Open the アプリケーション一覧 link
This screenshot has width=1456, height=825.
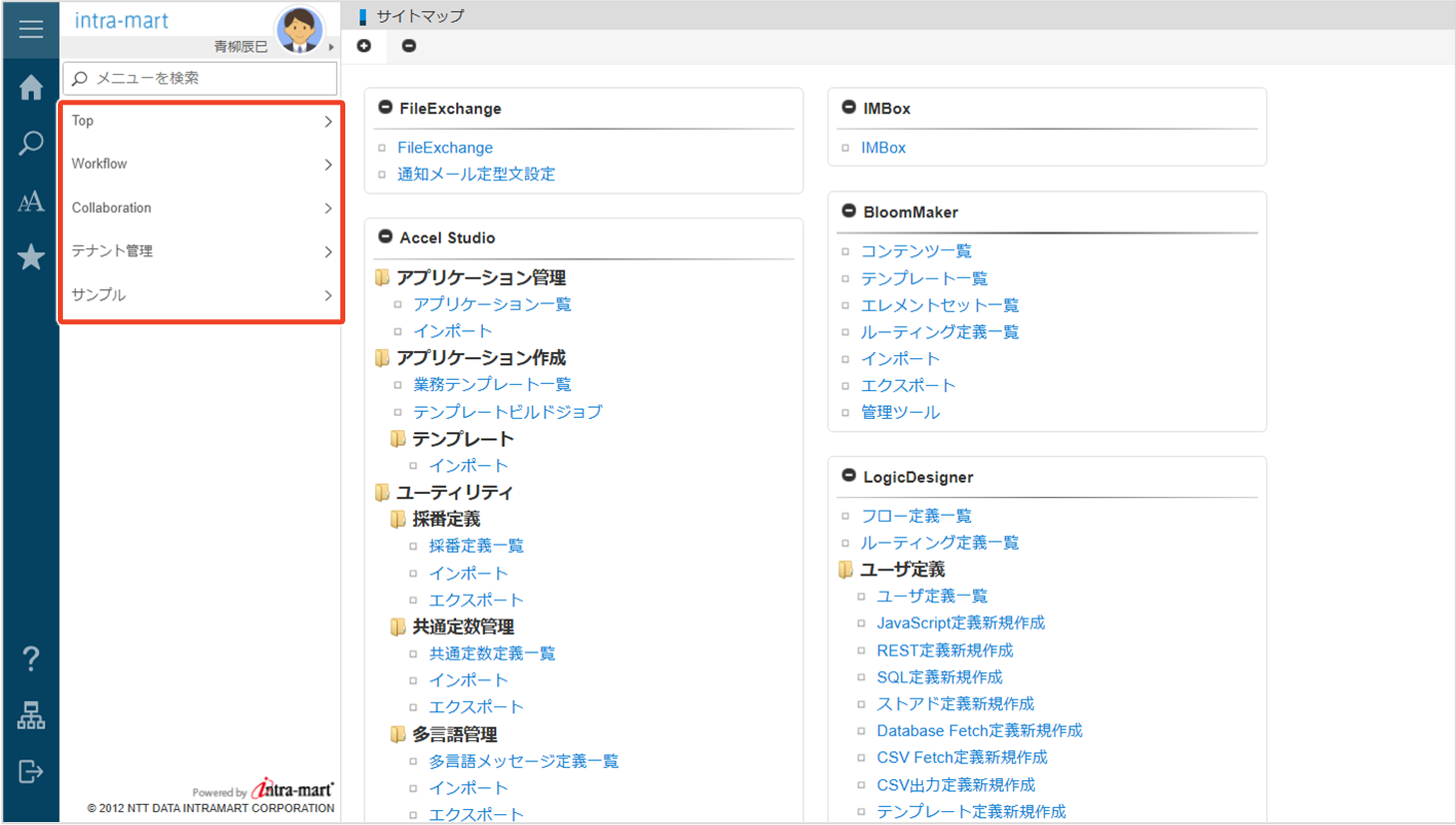click(492, 304)
